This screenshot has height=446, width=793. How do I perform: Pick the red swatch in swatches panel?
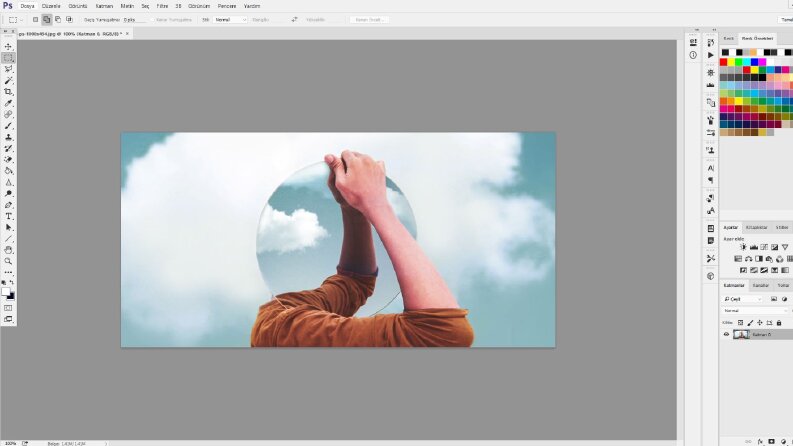724,62
